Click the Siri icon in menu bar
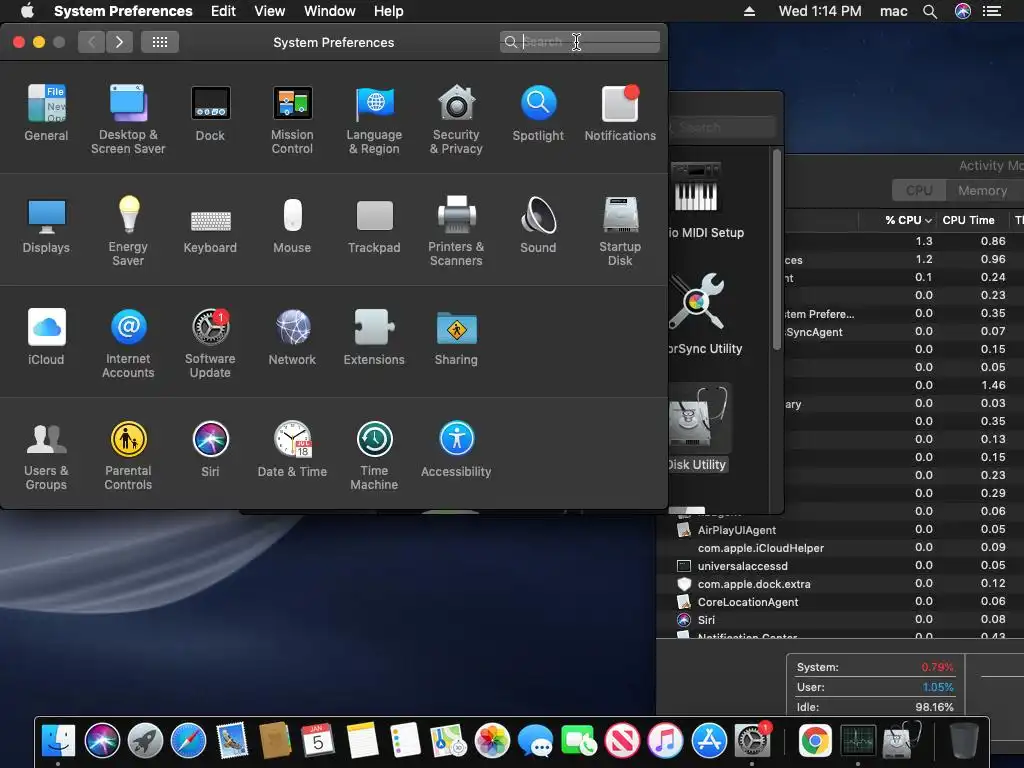1024x768 pixels. click(963, 11)
